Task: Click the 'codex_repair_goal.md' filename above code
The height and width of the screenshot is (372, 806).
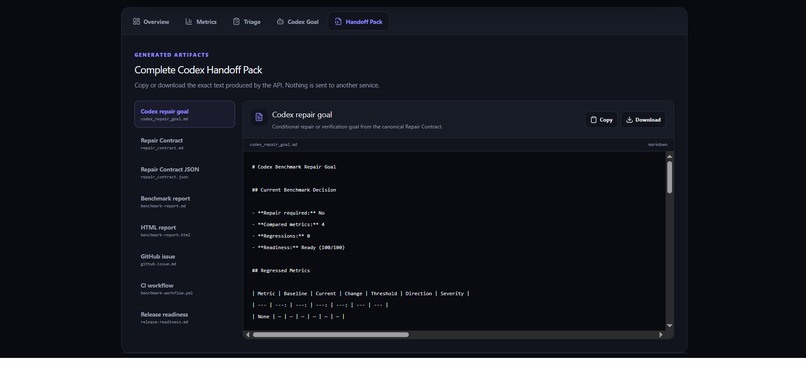Action: point(273,145)
